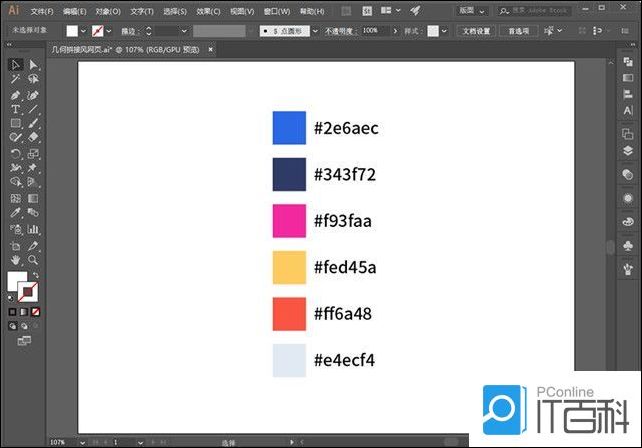642x448 pixels.
Task: Click the 描边 stroke panel link
Action: point(129,31)
